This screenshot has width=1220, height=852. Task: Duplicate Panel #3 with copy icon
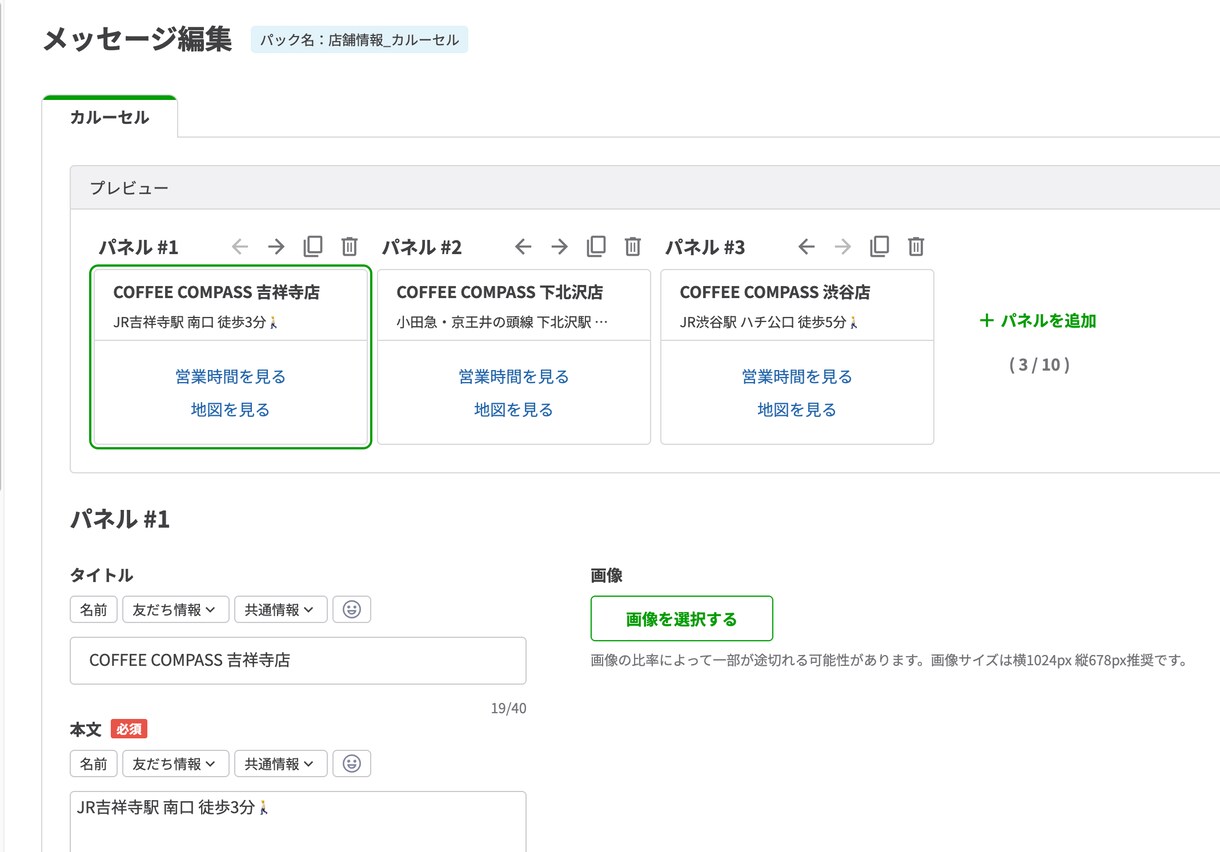879,246
